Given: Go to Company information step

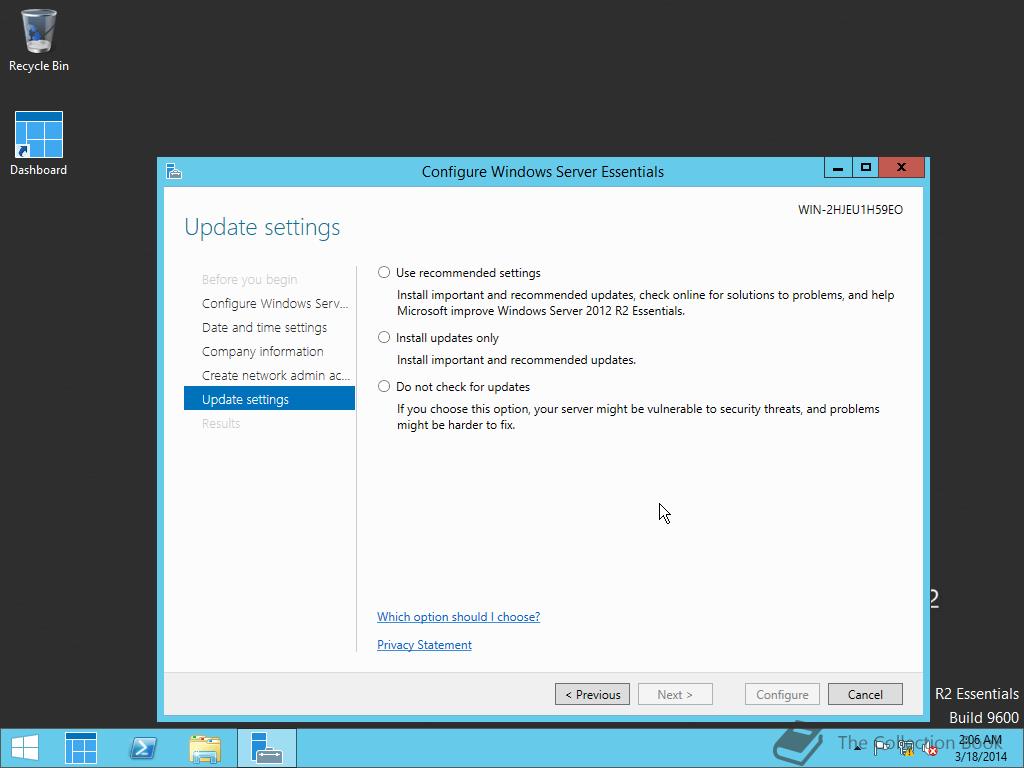Looking at the screenshot, I should coord(263,351).
